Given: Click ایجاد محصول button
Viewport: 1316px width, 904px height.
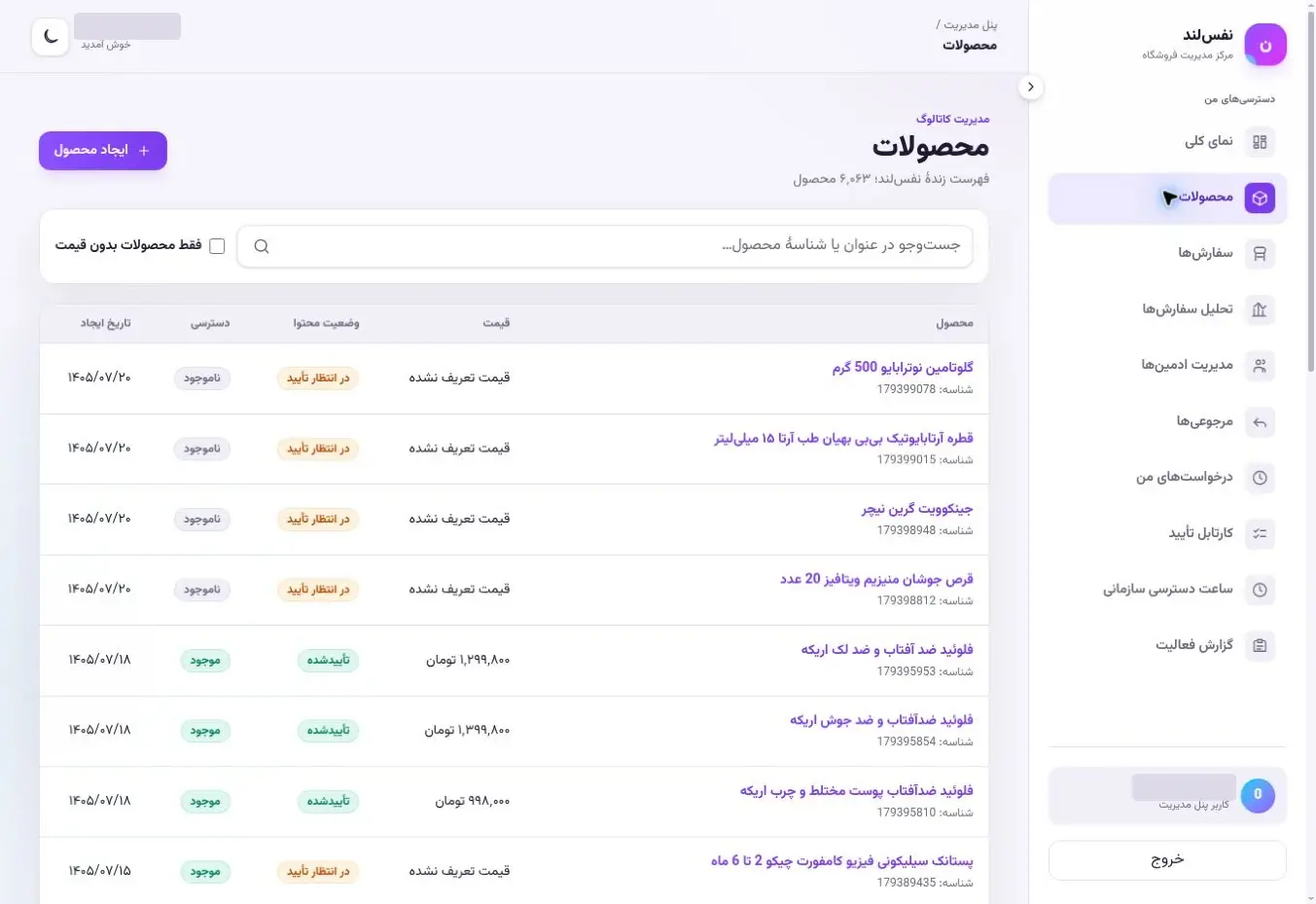Looking at the screenshot, I should point(103,151).
